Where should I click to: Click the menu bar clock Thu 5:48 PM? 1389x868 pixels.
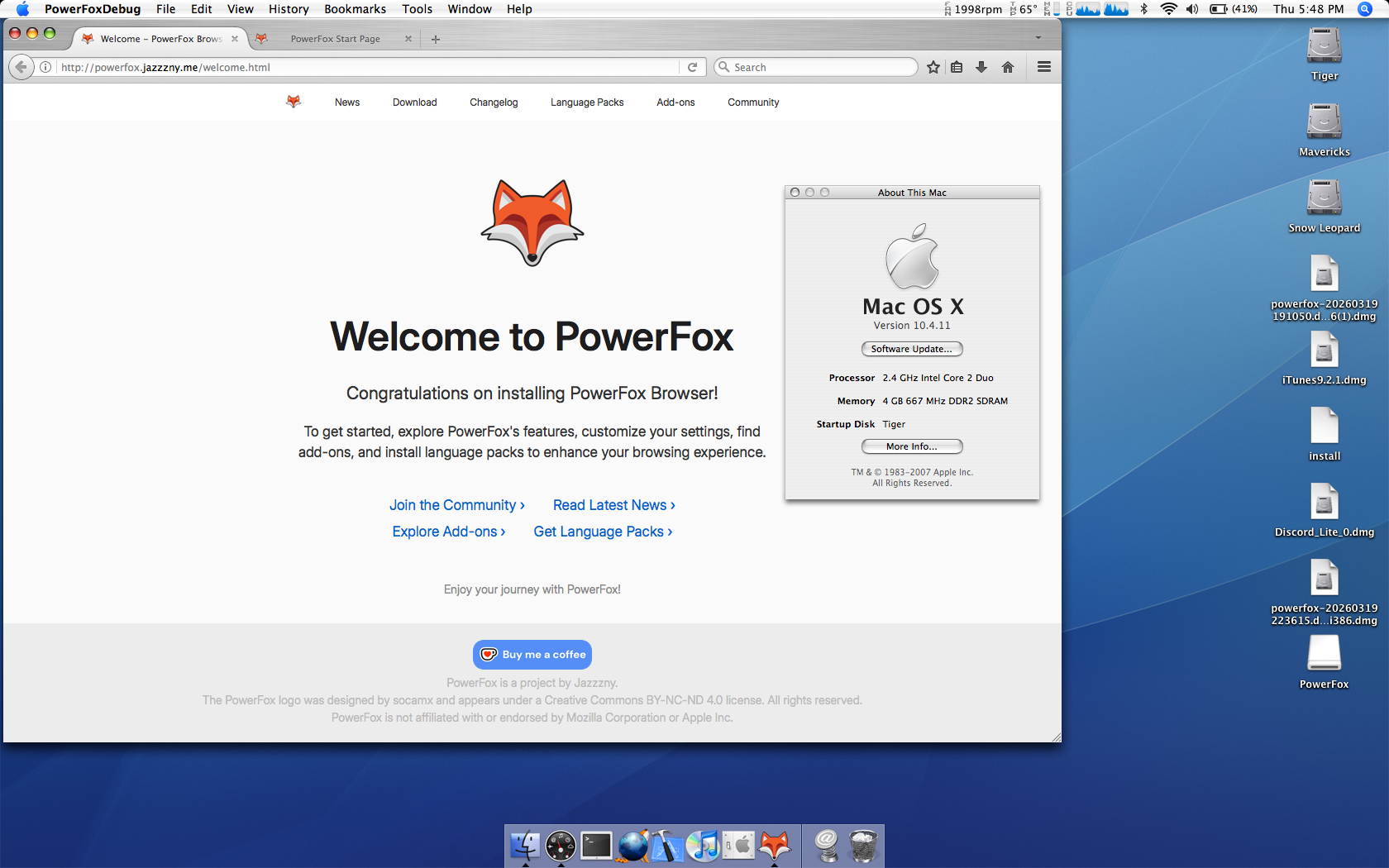pos(1309,9)
